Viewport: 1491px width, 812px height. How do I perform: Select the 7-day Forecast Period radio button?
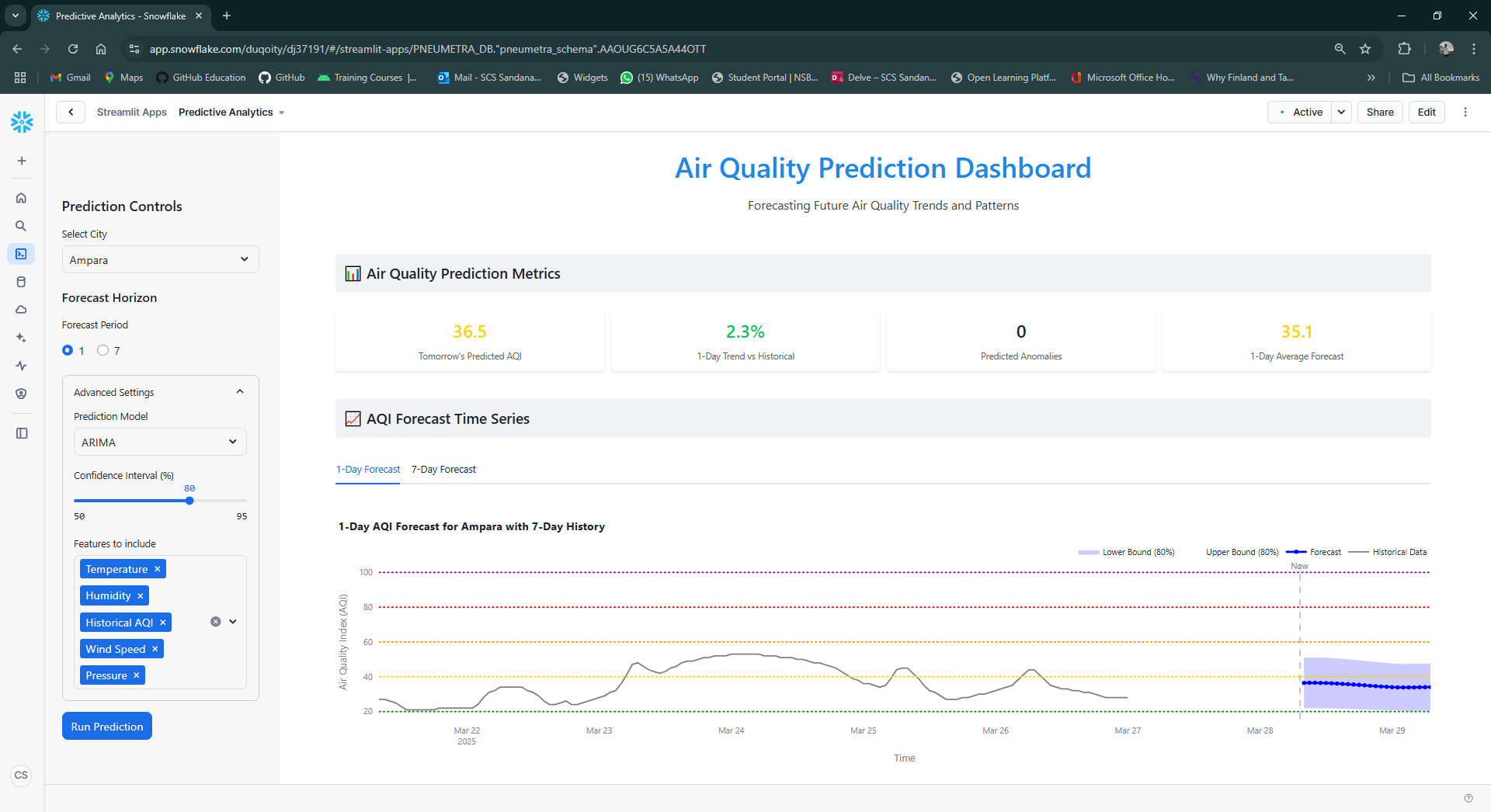104,350
